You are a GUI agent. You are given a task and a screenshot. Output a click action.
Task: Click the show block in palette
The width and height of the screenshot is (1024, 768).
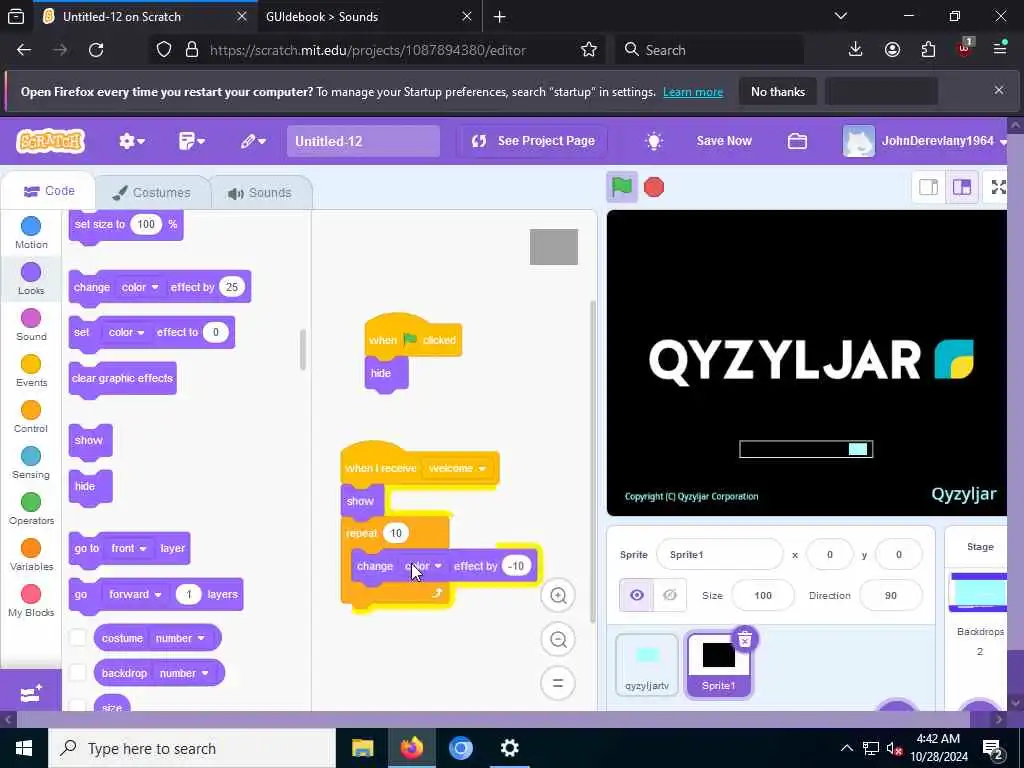(x=90, y=440)
